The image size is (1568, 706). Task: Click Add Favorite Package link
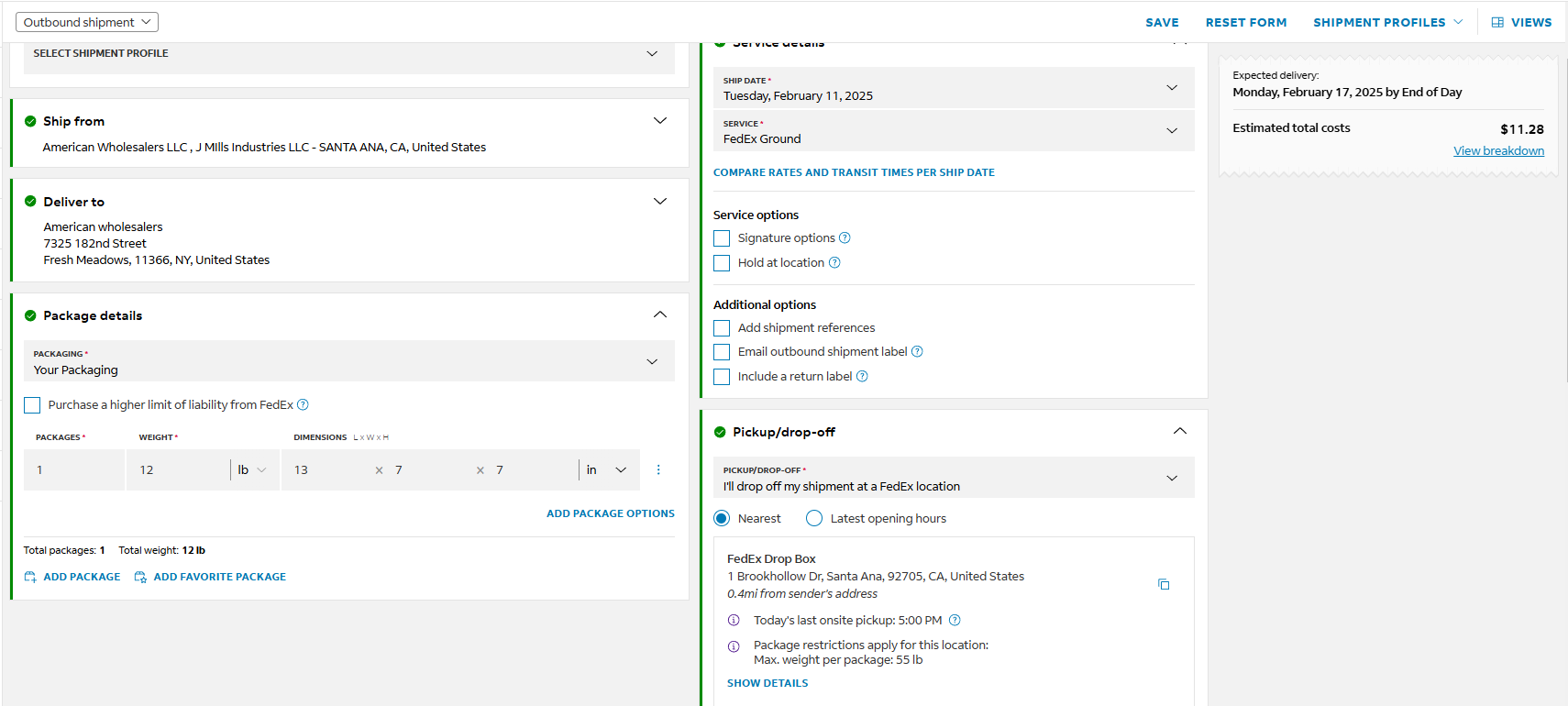220,577
